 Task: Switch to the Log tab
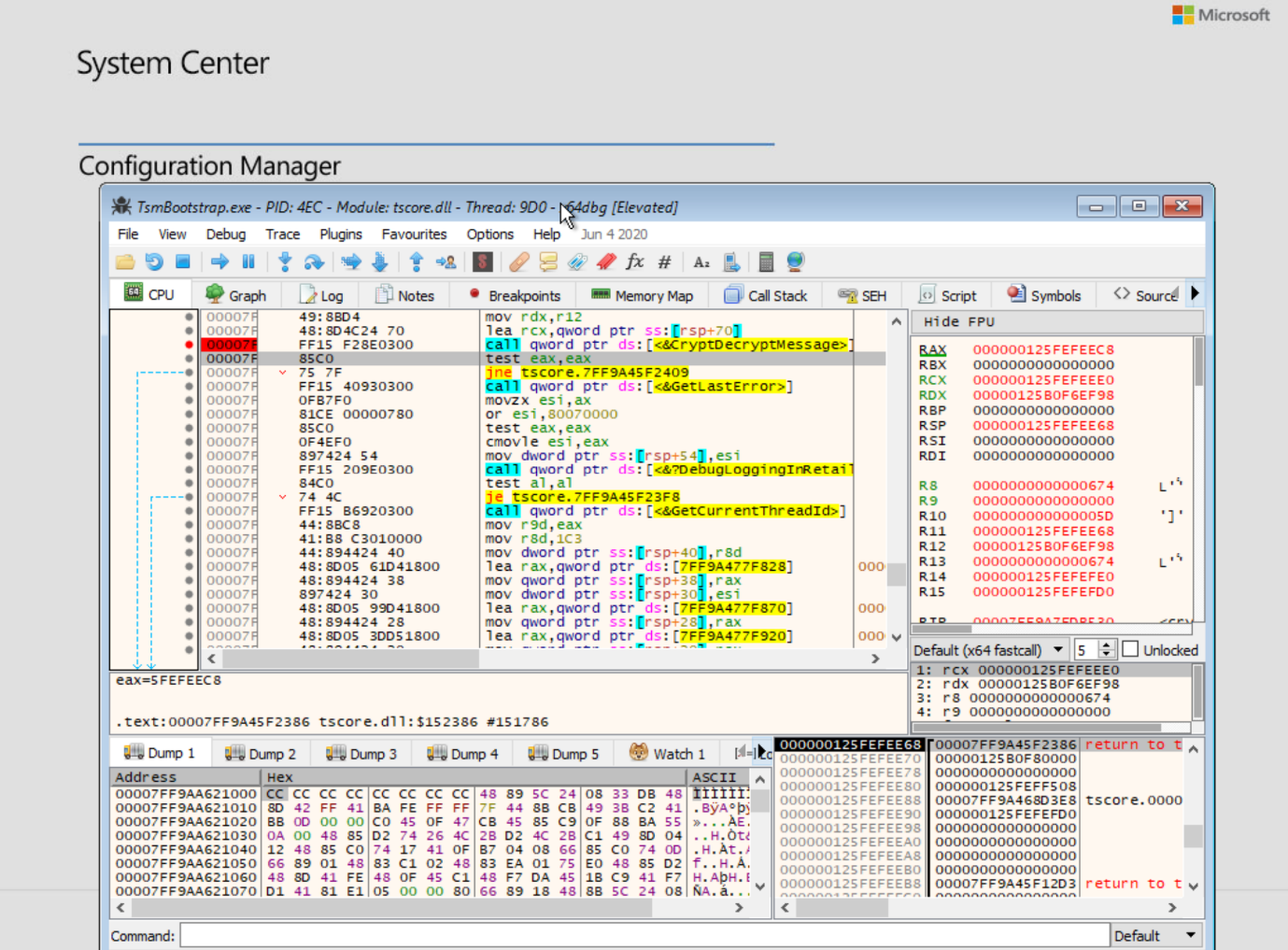point(321,295)
